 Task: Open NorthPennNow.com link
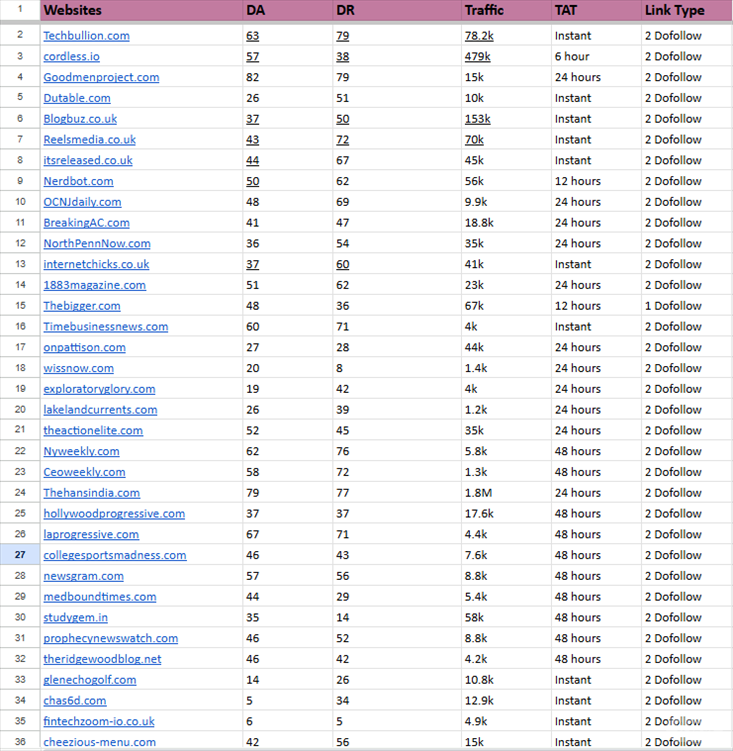pyautogui.click(x=97, y=243)
